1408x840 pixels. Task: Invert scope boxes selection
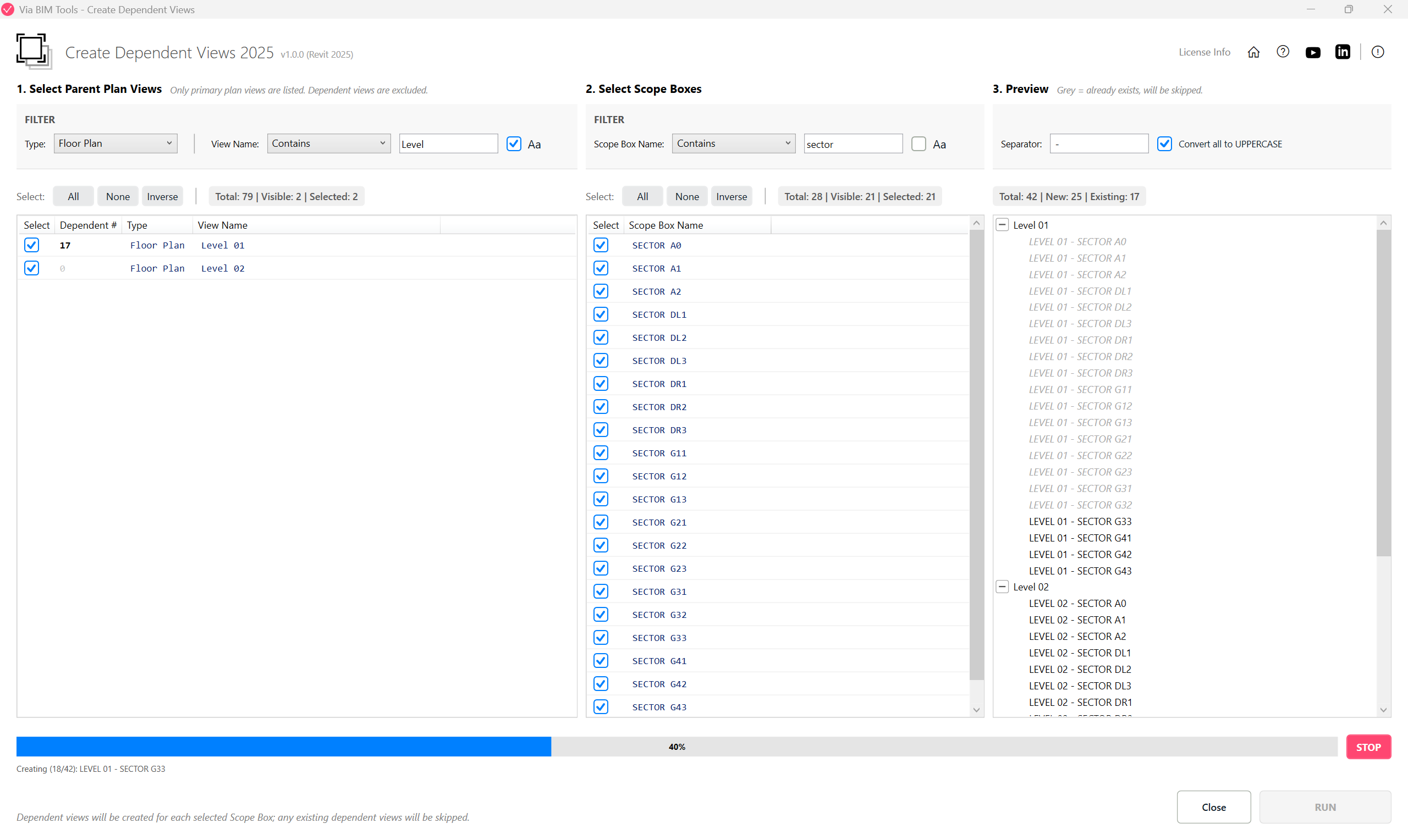coord(732,196)
